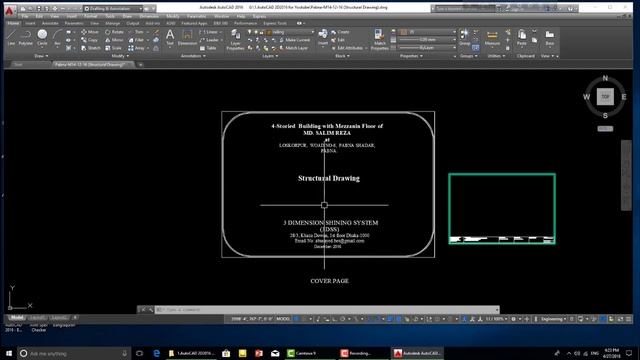Click the Mirror tool
The image size is (640, 360).
[x=114, y=40]
